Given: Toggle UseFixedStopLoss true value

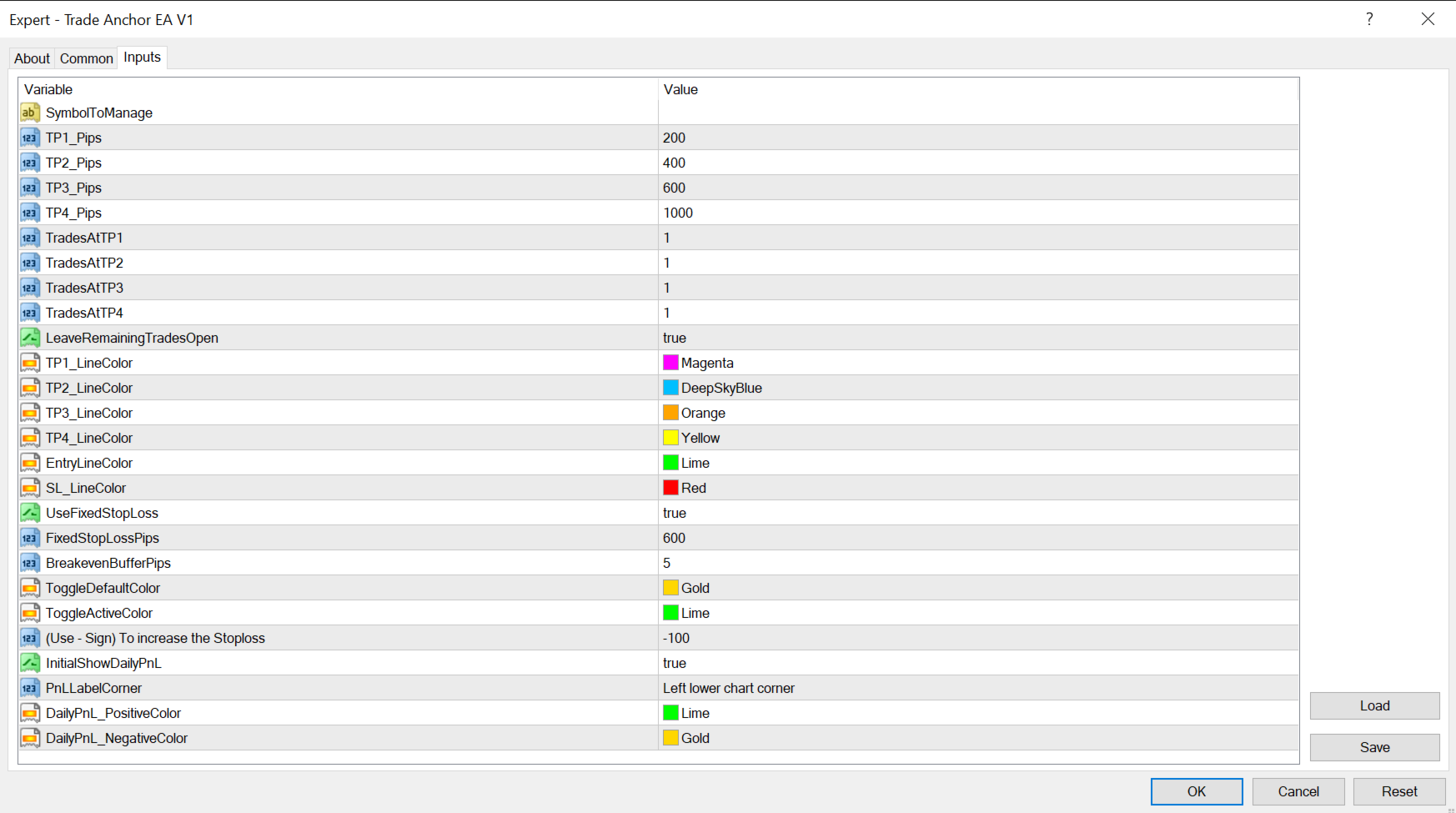Looking at the screenshot, I should [978, 513].
